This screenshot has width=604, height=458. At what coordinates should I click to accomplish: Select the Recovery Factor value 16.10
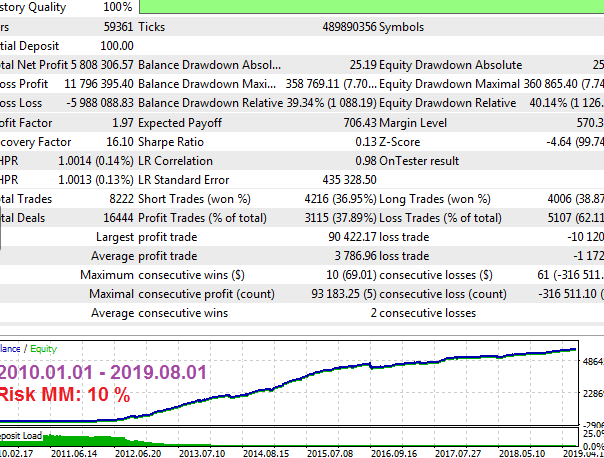(116, 141)
